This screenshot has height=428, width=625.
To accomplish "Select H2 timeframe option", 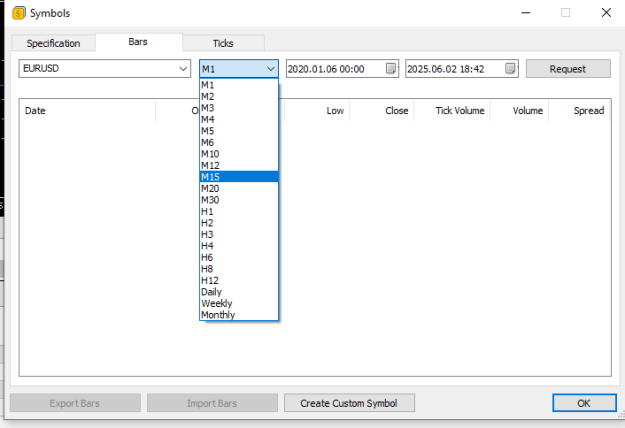I will (239, 223).
